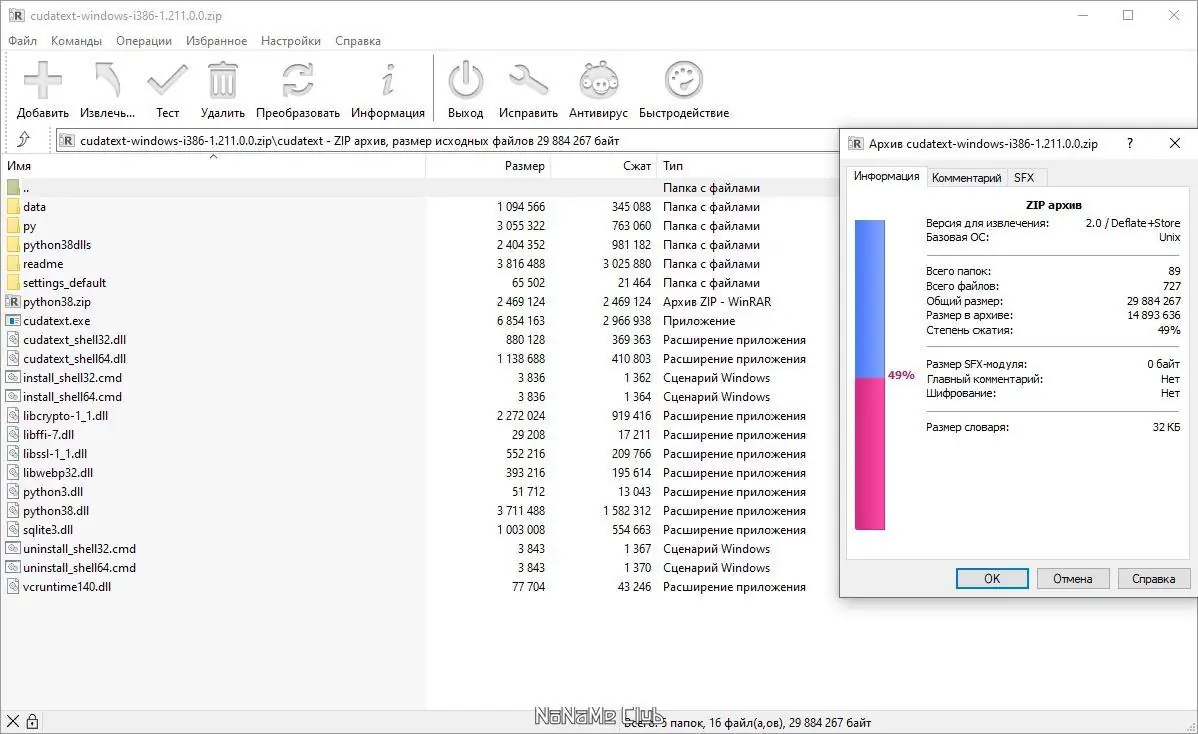Viewport: 1198px width, 734px height.
Task: Sort files by Тип column header
Action: (x=747, y=165)
